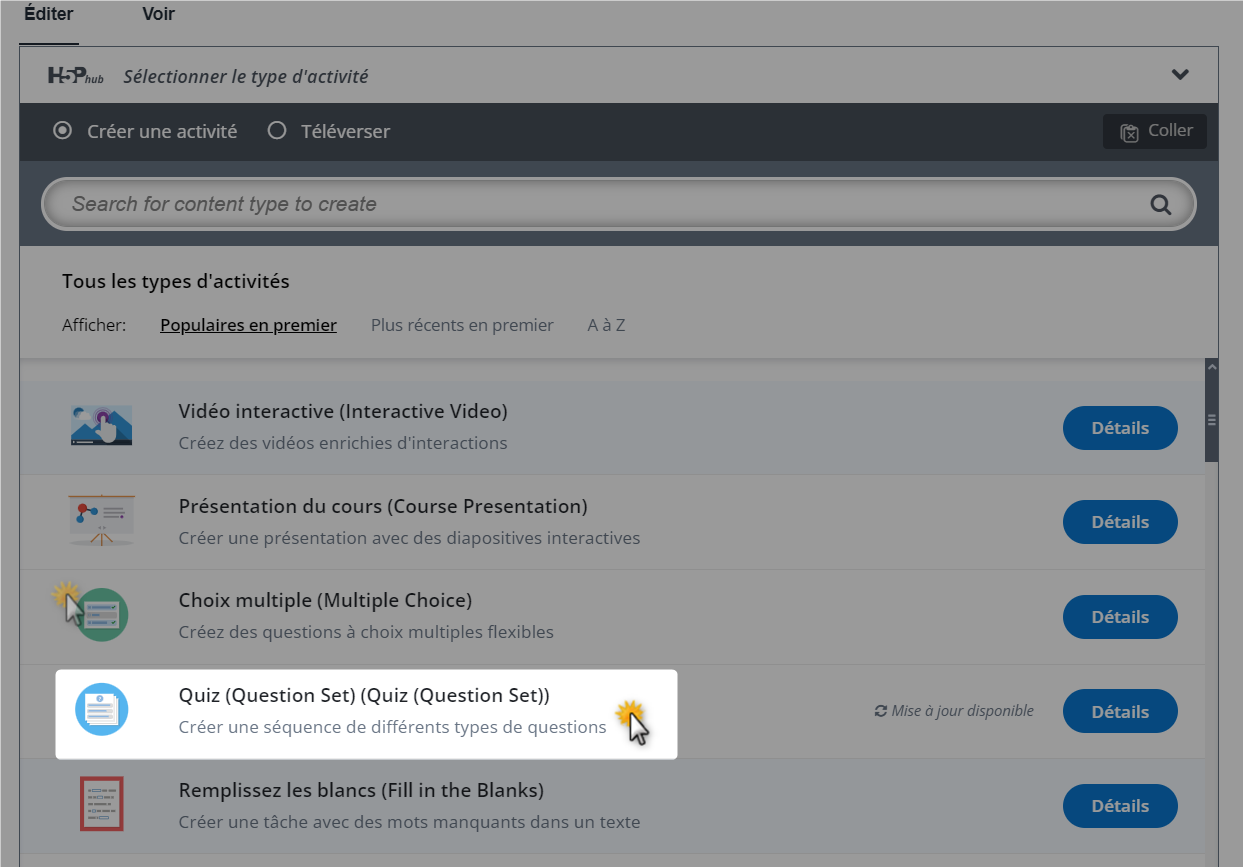Switch to the Voir tab
The width and height of the screenshot is (1243, 867).
pos(157,14)
